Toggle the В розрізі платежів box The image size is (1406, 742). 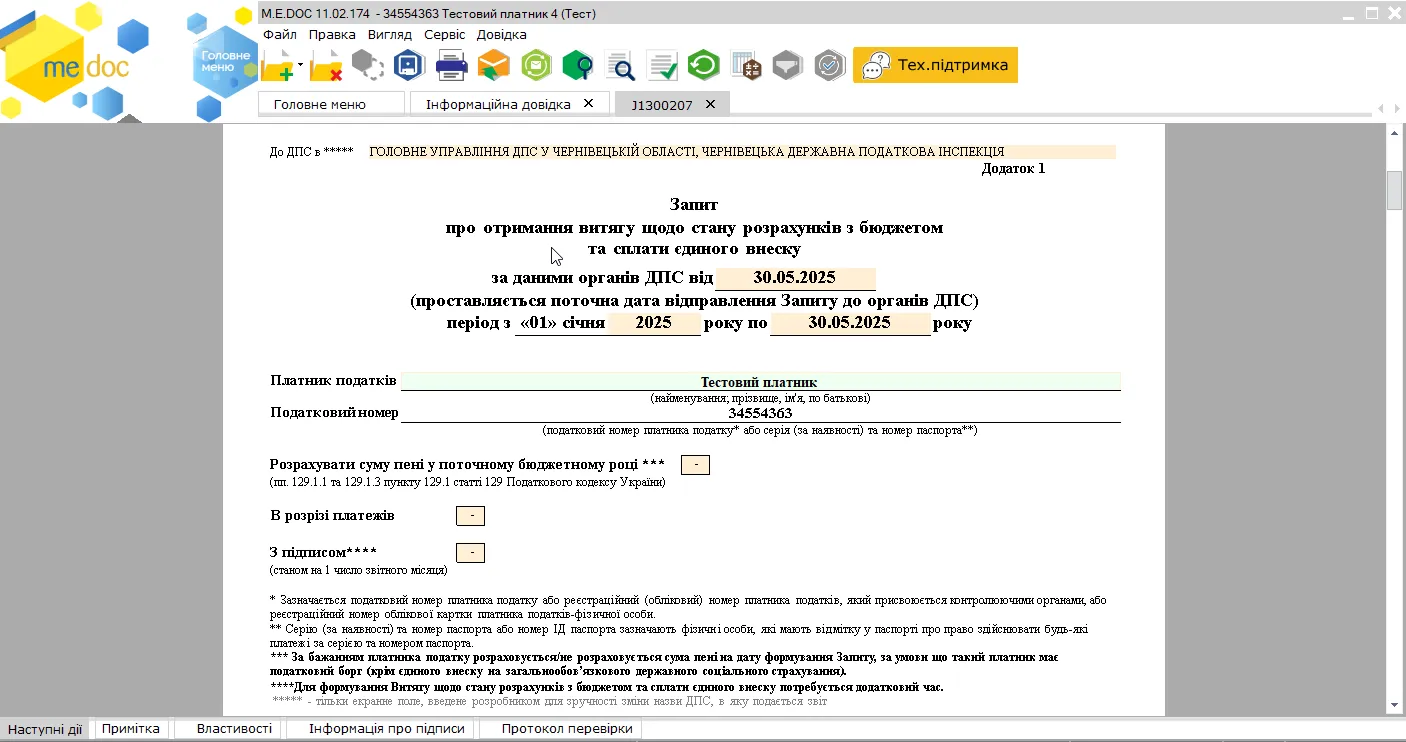[x=470, y=516]
